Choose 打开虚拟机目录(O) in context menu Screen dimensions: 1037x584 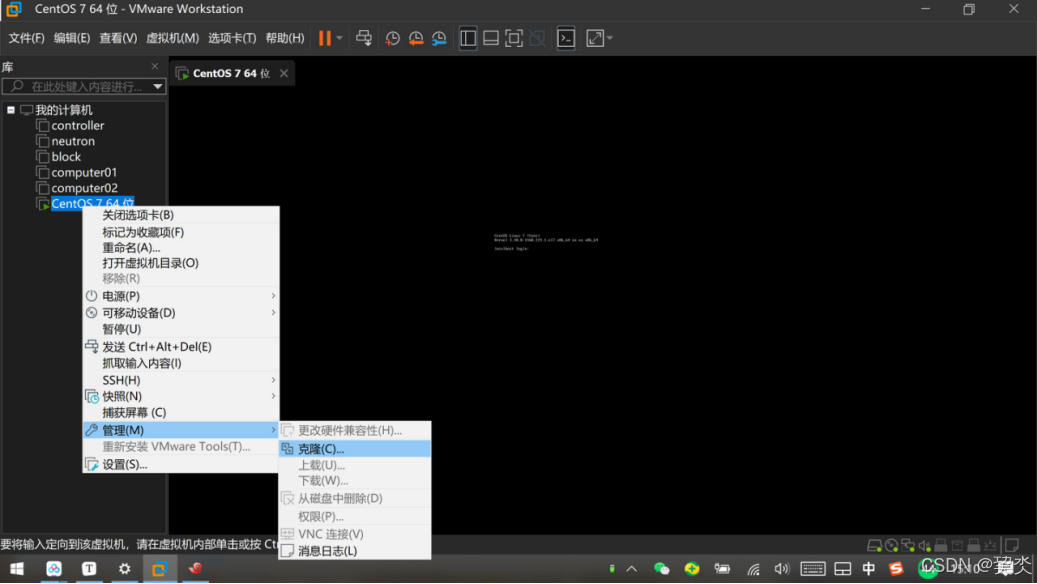[181, 263]
